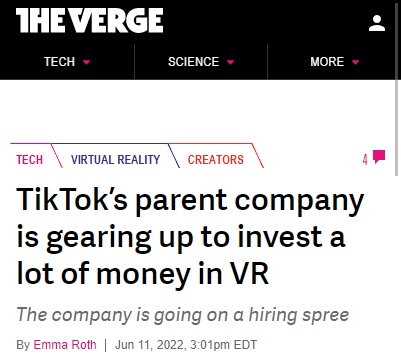Click The Verge logo
Image resolution: width=401 pixels, height=363 pixels.
click(x=89, y=21)
